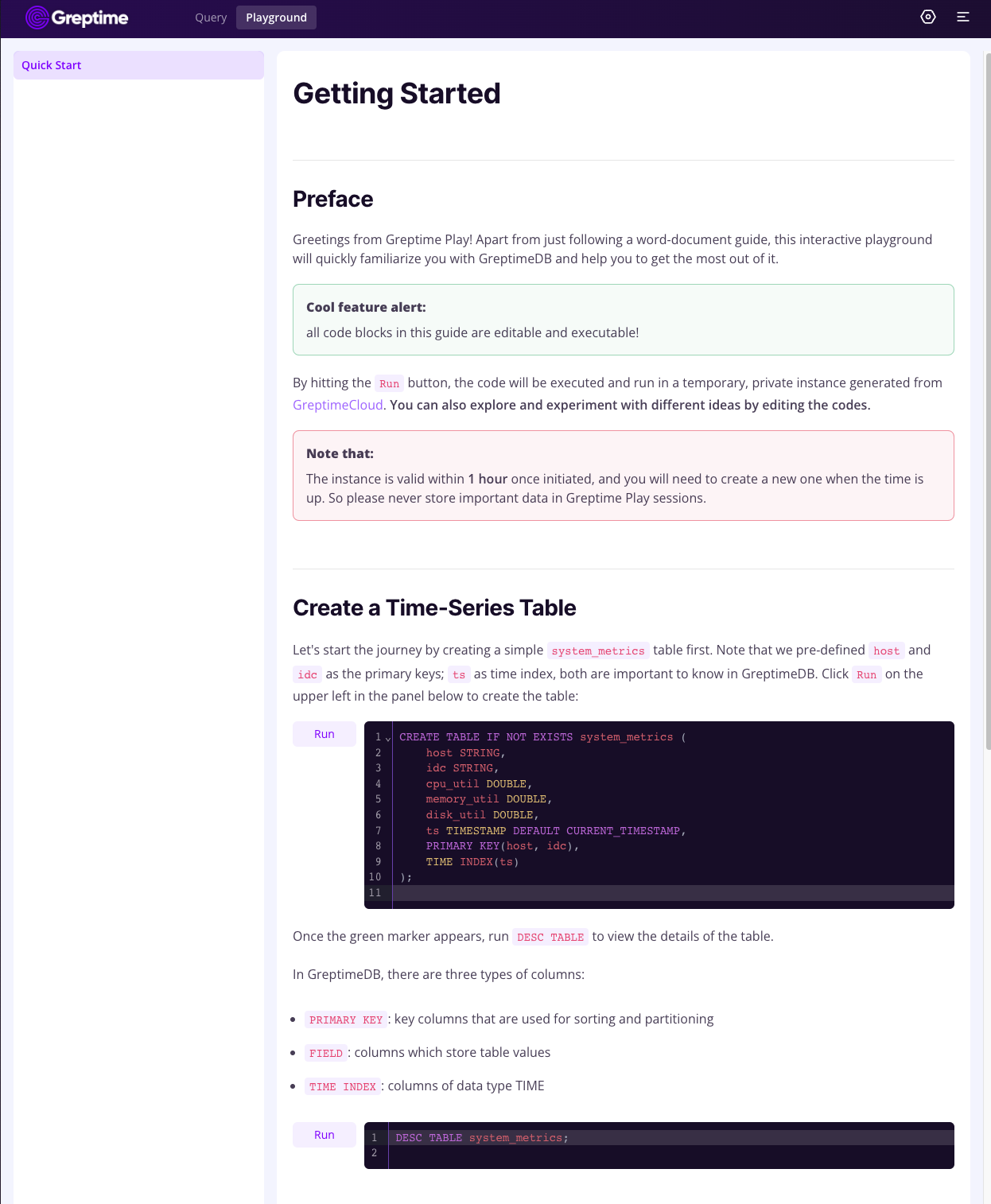The height and width of the screenshot is (1204, 991).
Task: Click the DESC TABLE inline code chip
Action: pos(550,937)
